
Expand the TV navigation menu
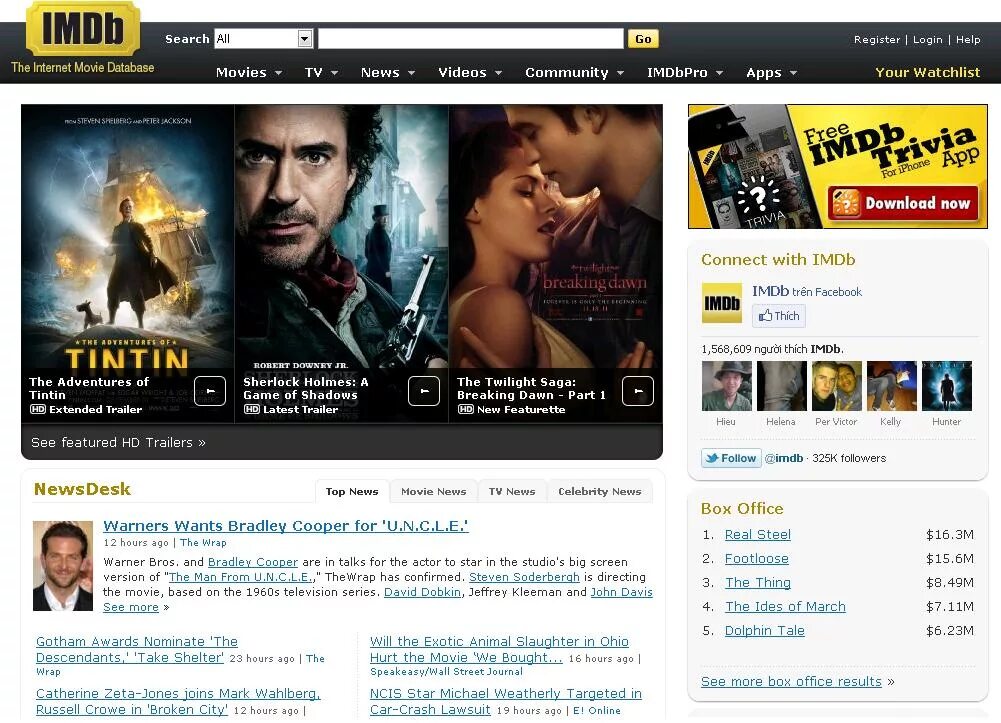(321, 73)
